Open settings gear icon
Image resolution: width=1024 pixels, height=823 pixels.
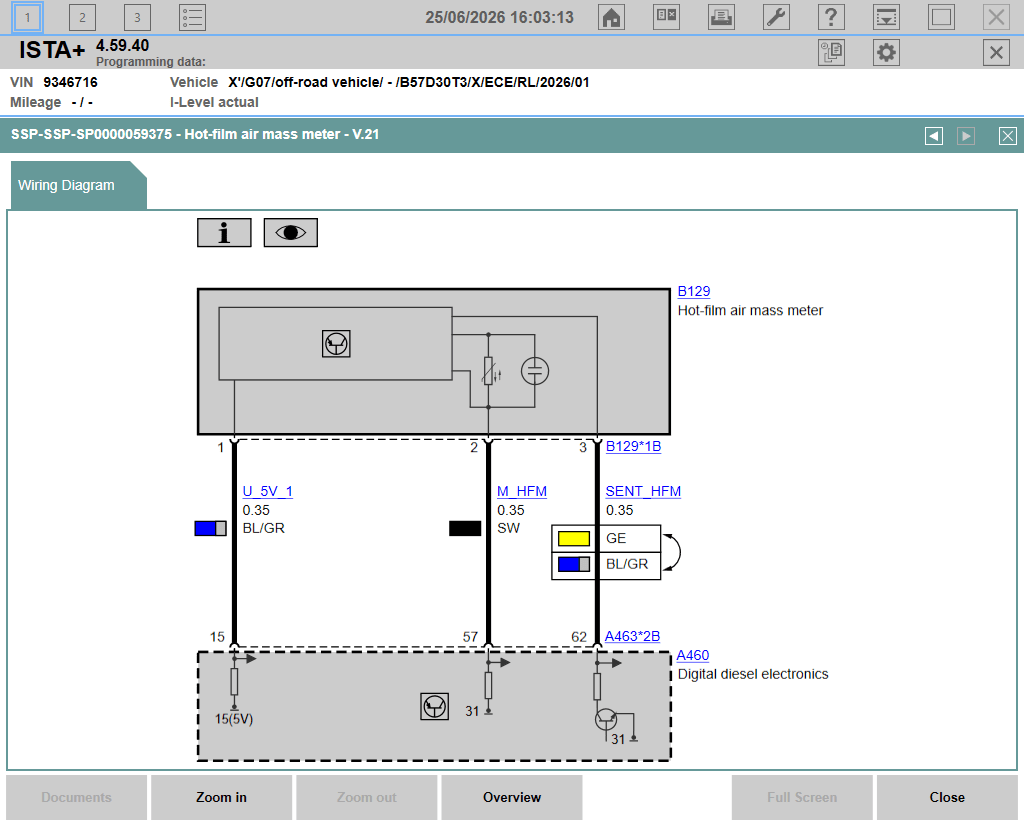(886, 52)
